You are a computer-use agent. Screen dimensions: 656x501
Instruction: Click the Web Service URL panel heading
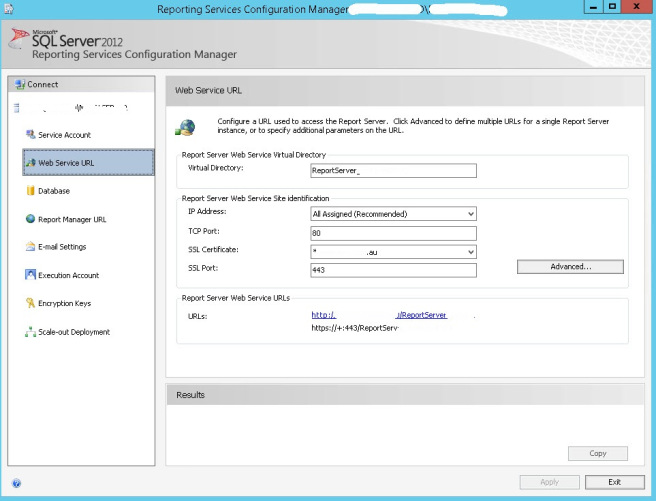[208, 90]
